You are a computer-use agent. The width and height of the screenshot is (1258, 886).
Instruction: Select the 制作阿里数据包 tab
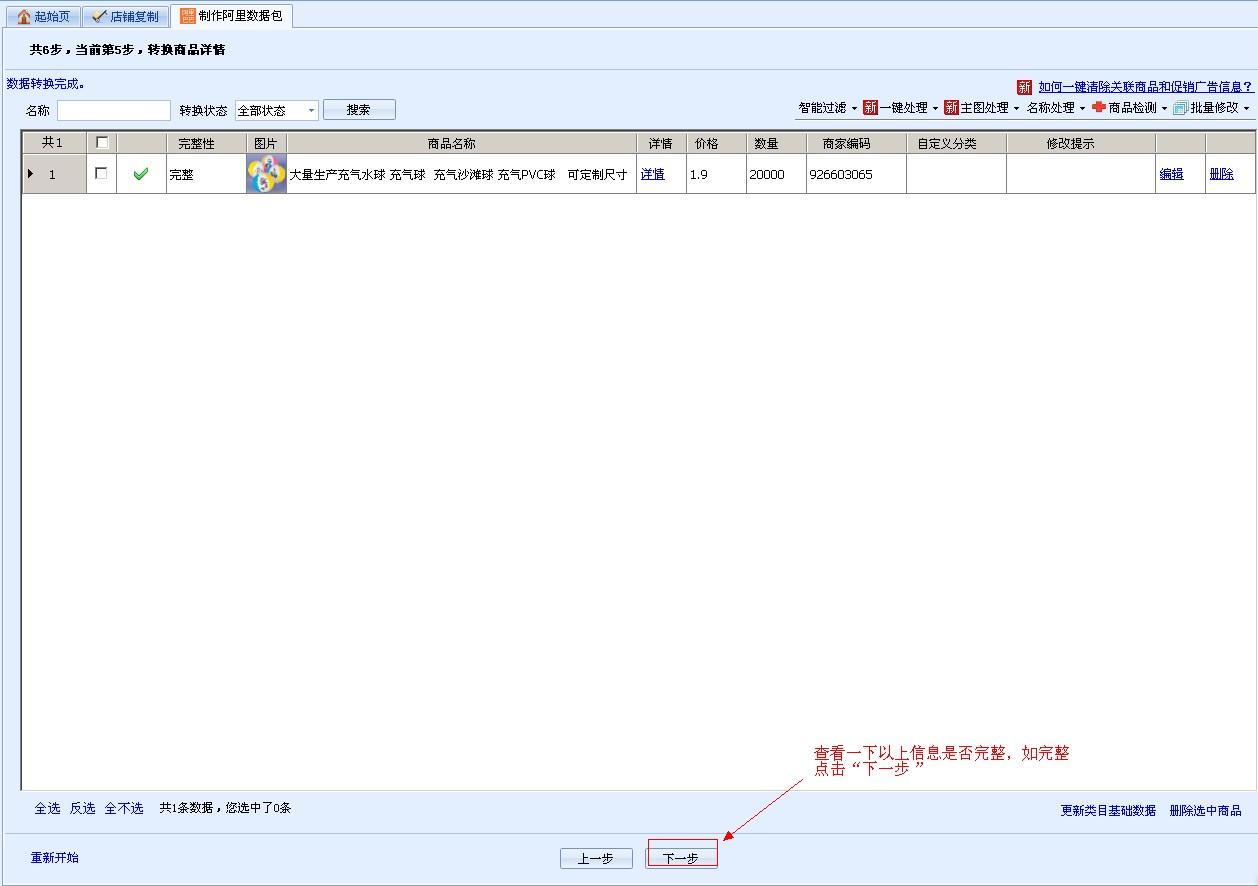point(231,16)
